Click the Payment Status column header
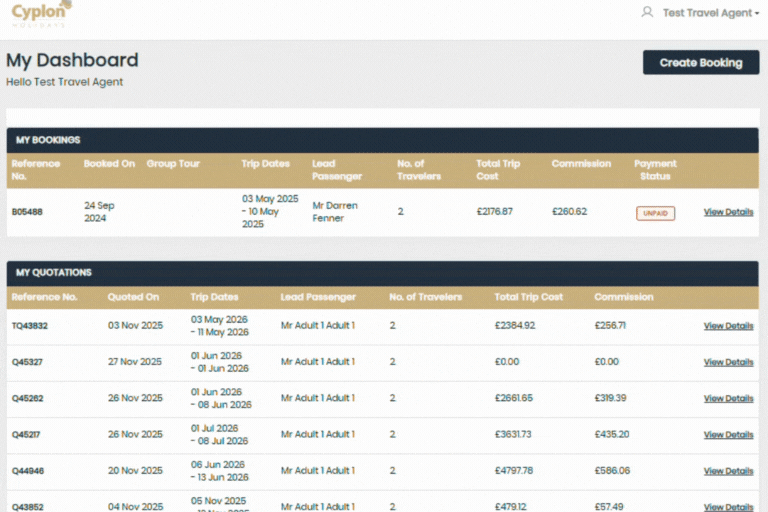This screenshot has width=768, height=512. pyautogui.click(x=655, y=170)
